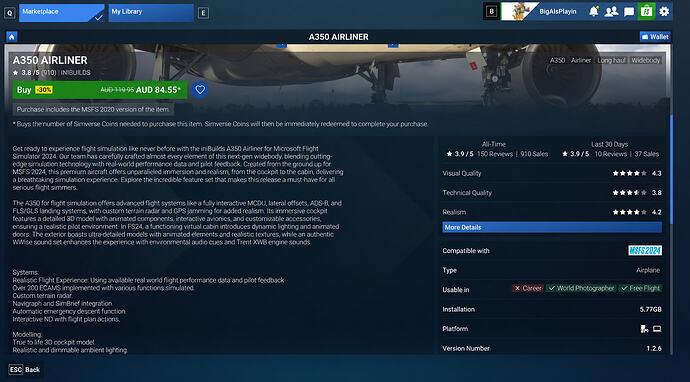Click the Career not-usable badge

[528, 288]
